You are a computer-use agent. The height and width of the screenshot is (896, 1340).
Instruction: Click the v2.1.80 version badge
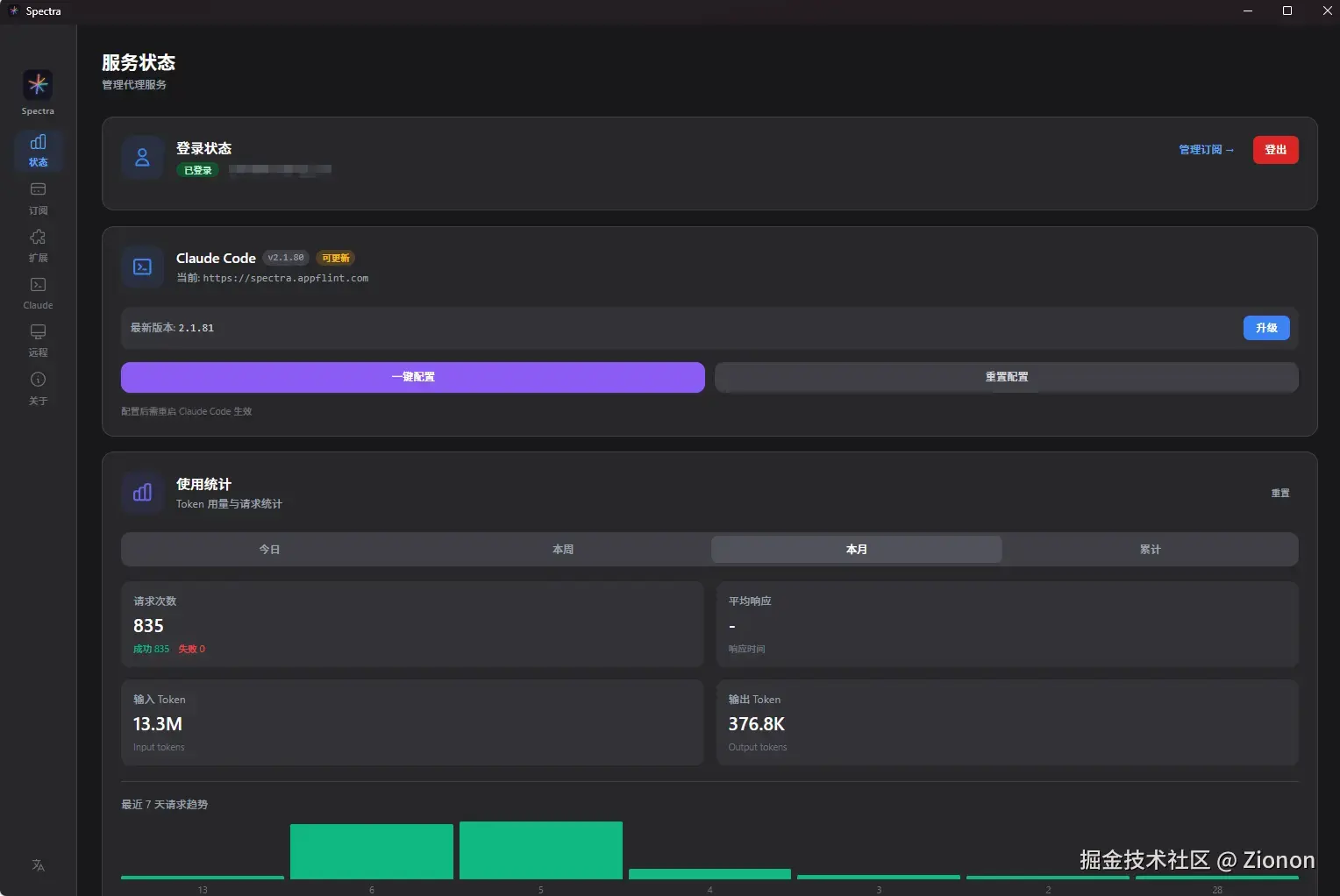286,258
